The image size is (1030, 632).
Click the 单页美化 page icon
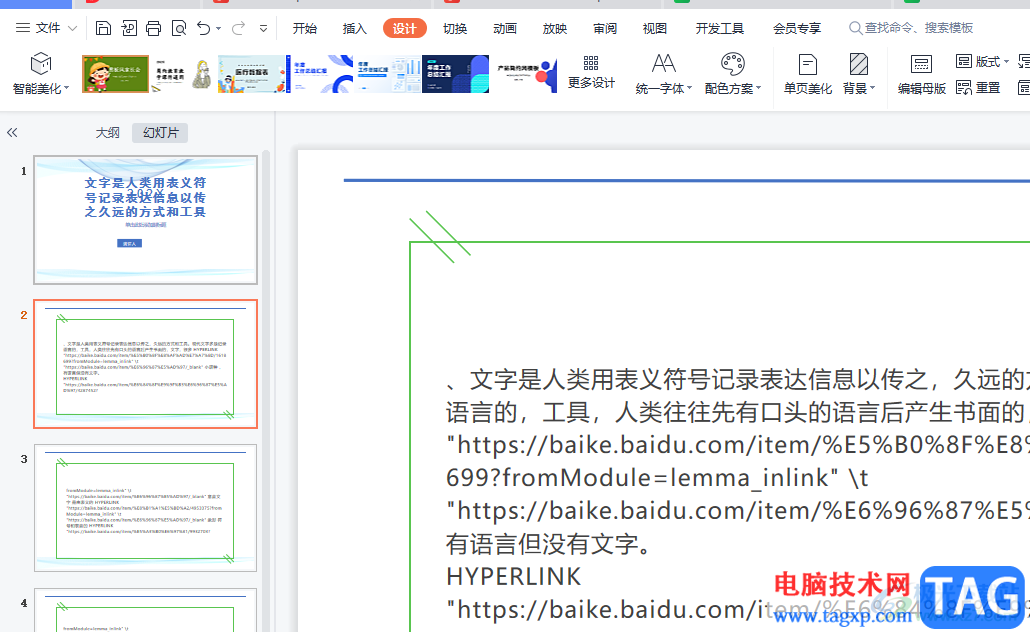tap(807, 64)
